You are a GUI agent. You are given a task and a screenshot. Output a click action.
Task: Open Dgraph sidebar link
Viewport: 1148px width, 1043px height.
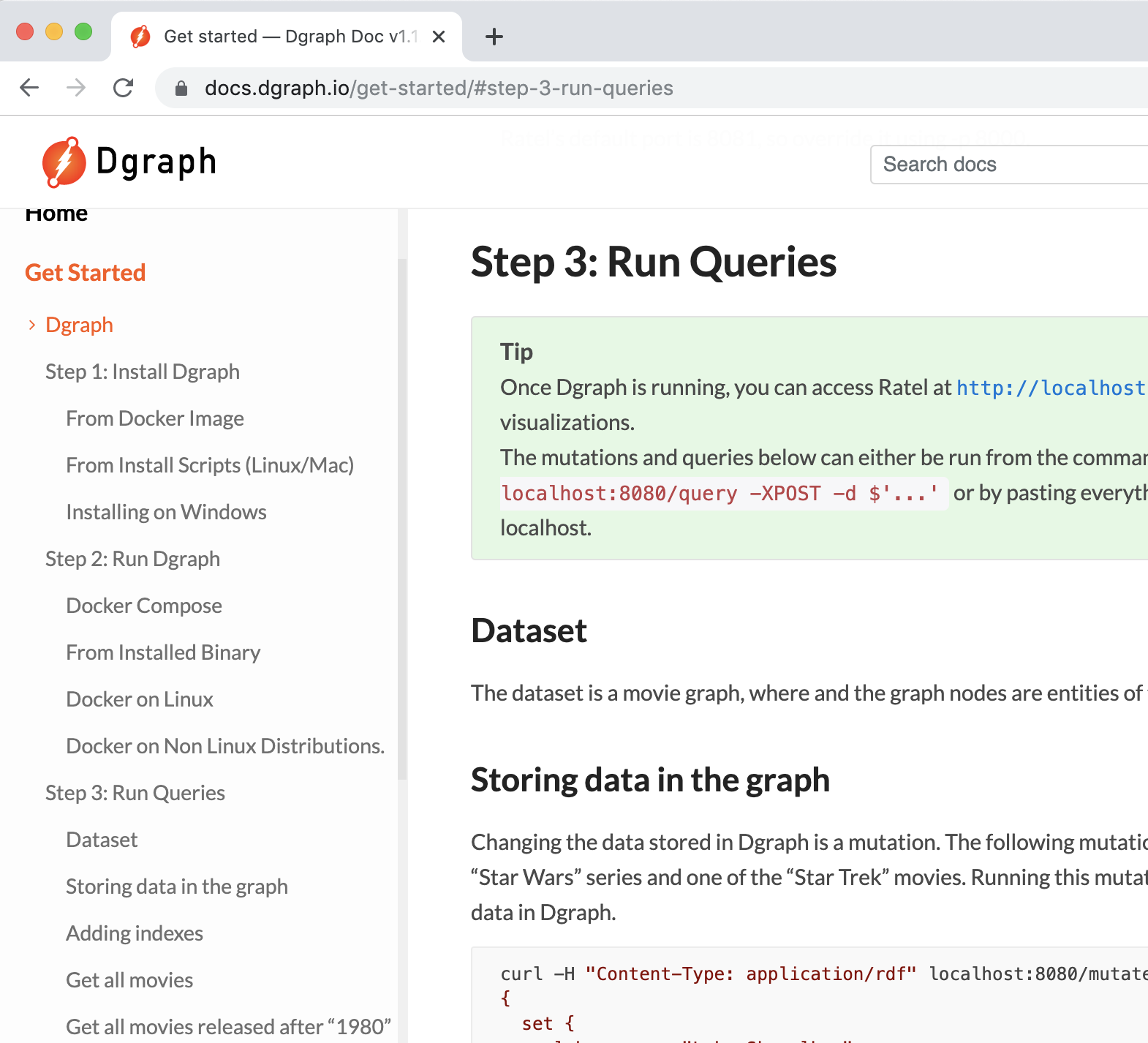coord(79,325)
